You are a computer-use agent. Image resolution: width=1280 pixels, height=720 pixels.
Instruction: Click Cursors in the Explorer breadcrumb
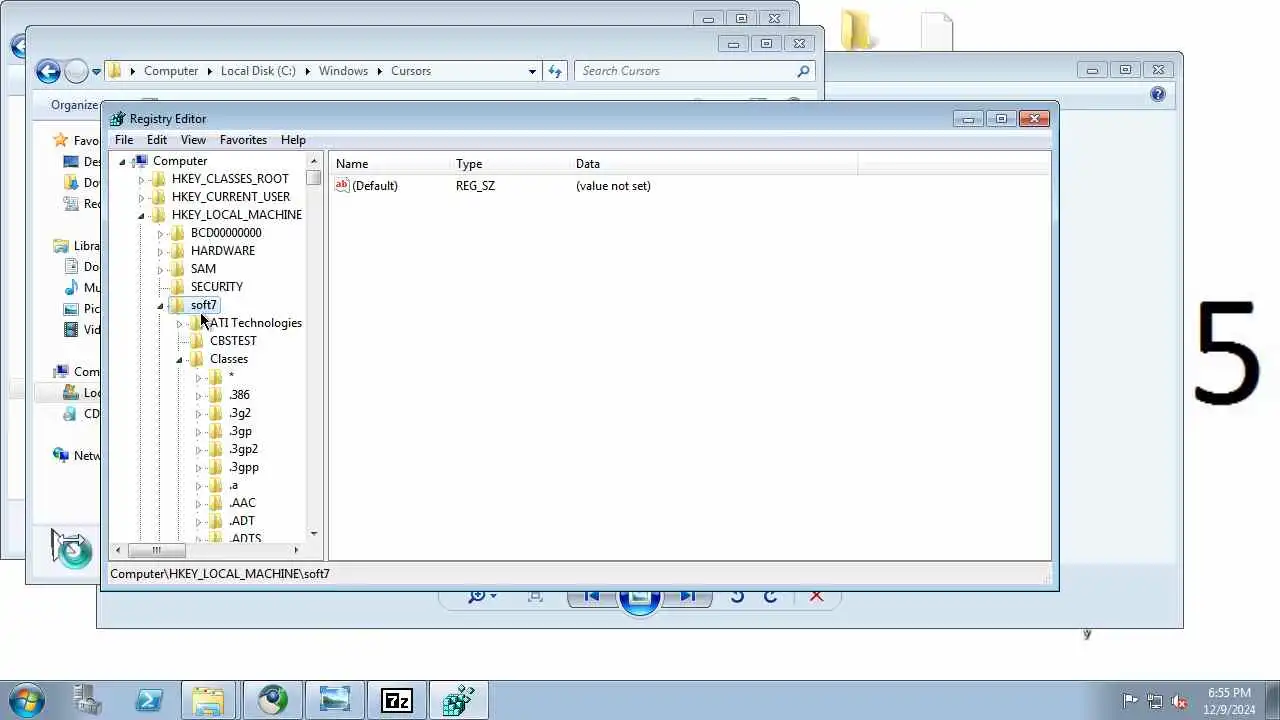pyautogui.click(x=411, y=71)
